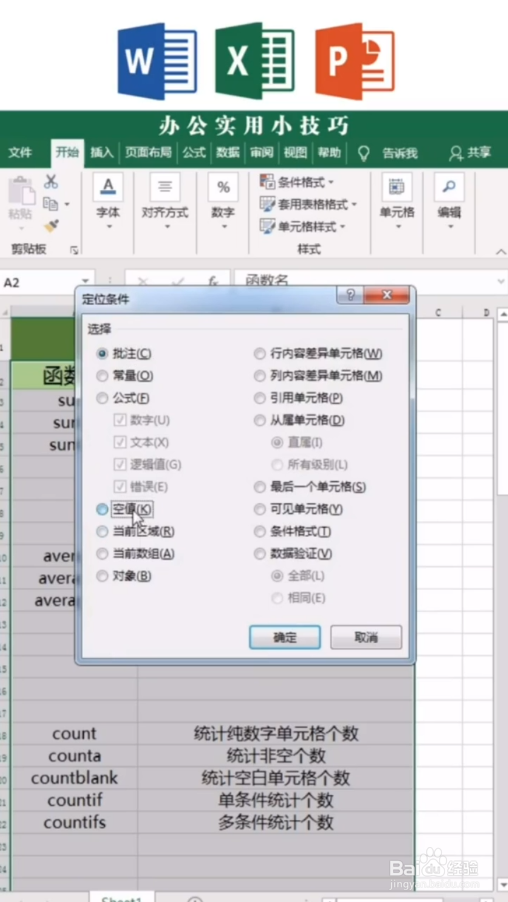508x902 pixels.
Task: Switch to the Formulas (公式) ribbon tab
Action: point(194,153)
